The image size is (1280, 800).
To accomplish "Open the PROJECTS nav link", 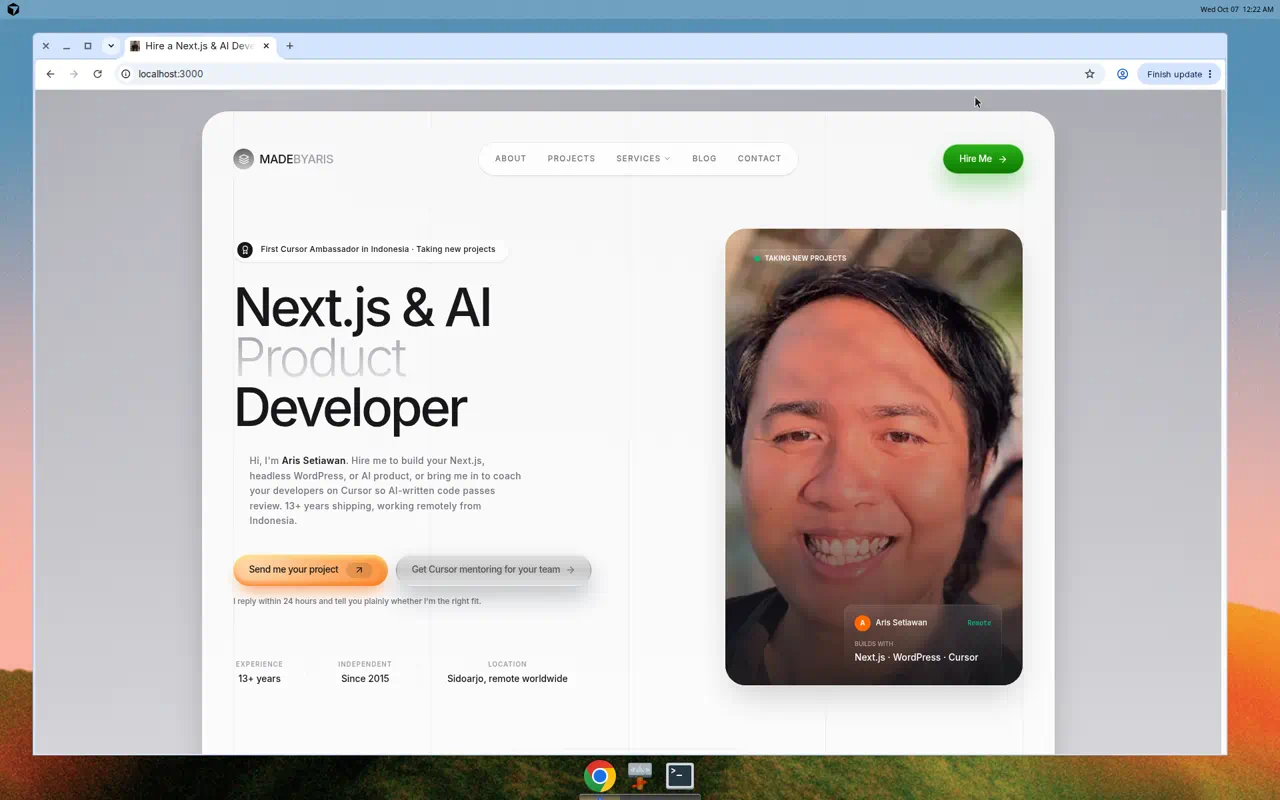I will (x=571, y=159).
